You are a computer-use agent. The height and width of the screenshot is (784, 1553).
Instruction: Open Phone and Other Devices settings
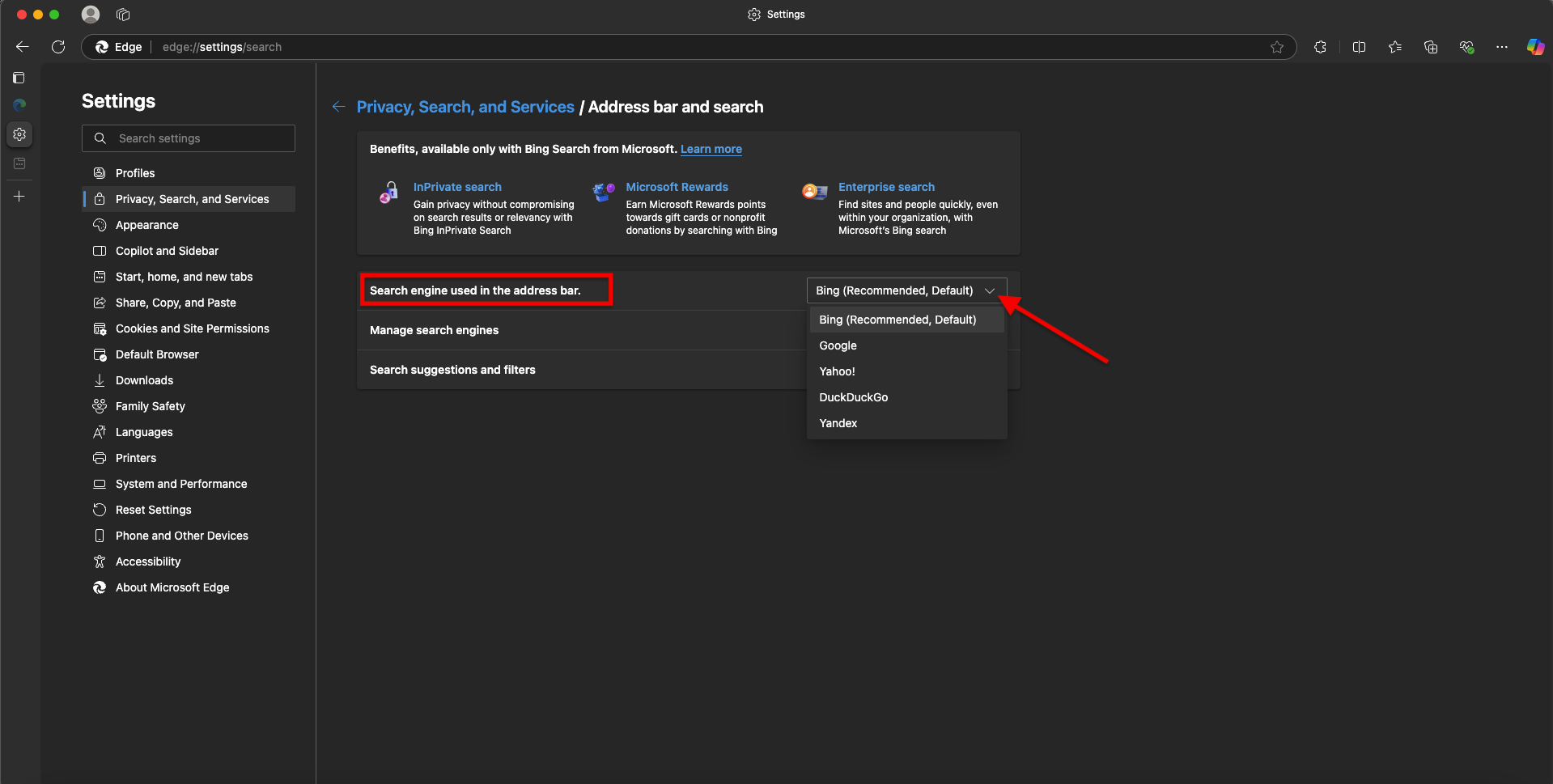pyautogui.click(x=189, y=536)
